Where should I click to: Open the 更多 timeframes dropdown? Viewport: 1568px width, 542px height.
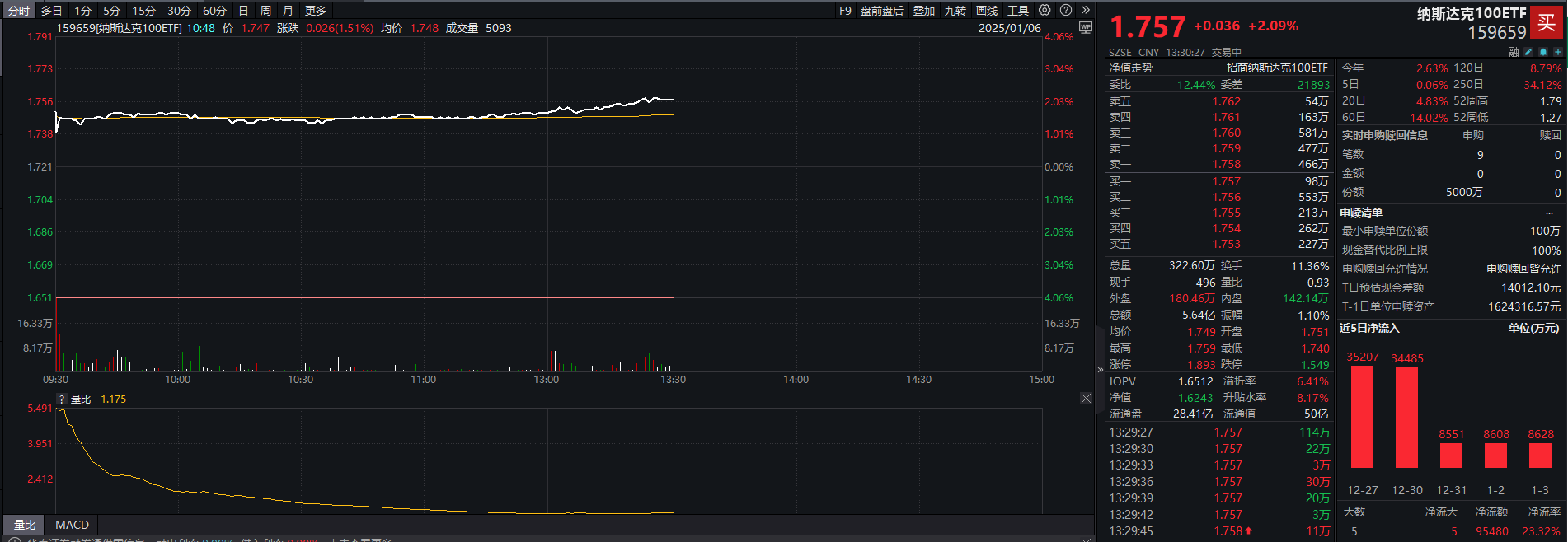[316, 11]
